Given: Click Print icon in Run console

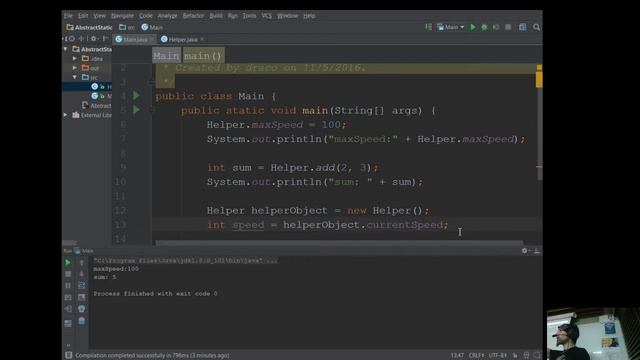Looking at the screenshot, I should click(82, 309).
